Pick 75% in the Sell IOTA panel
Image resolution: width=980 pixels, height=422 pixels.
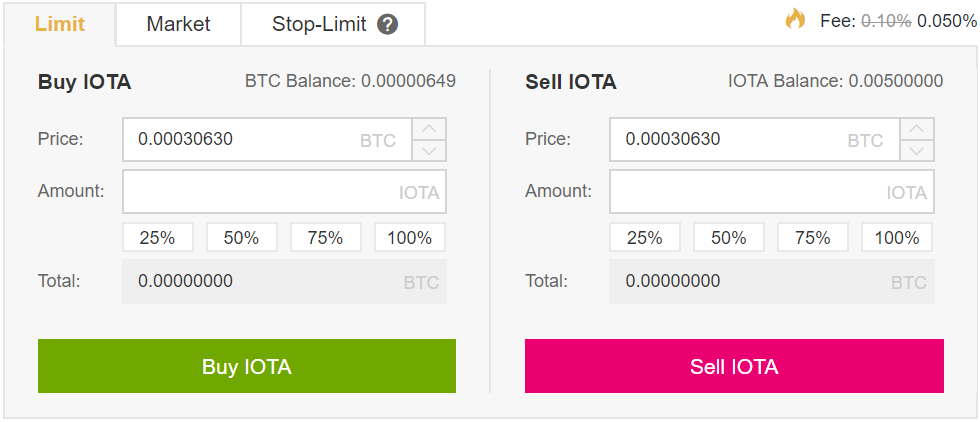812,238
